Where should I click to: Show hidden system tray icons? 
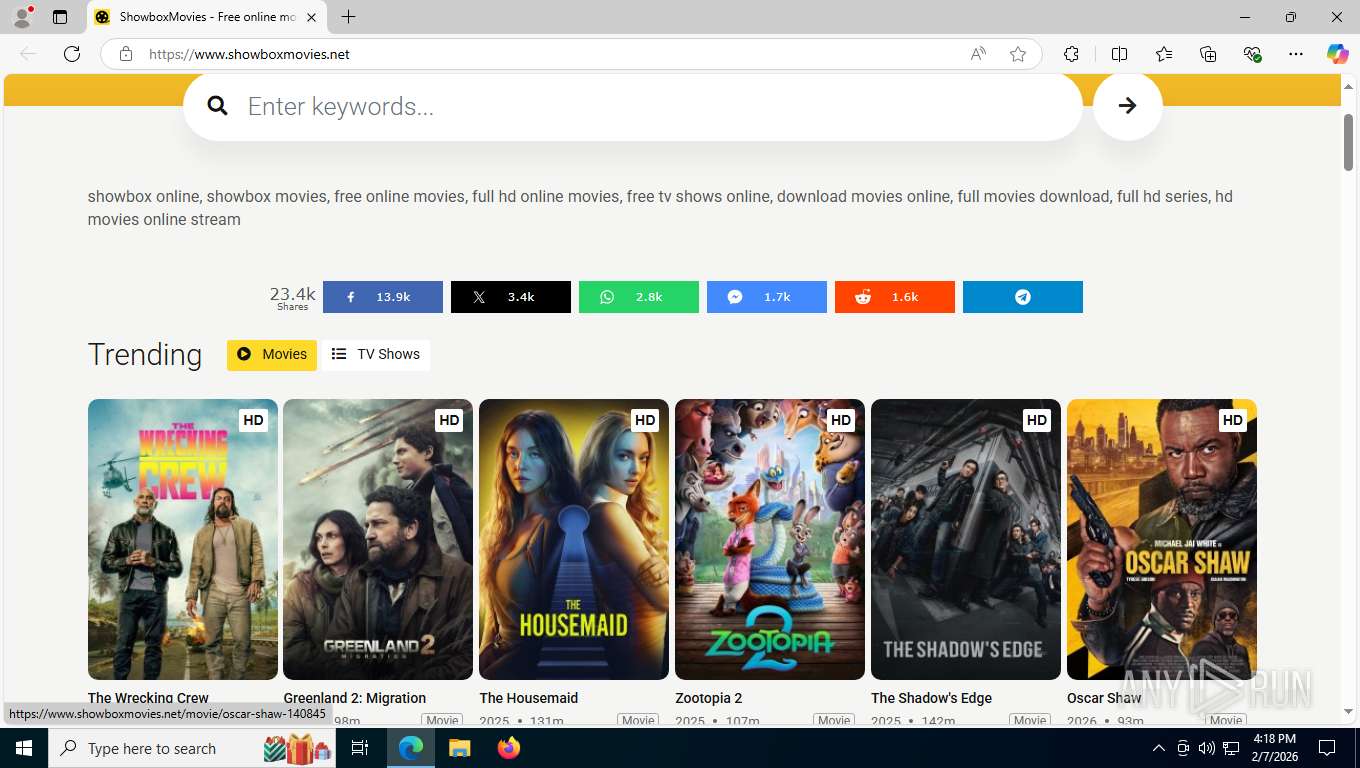point(1159,748)
